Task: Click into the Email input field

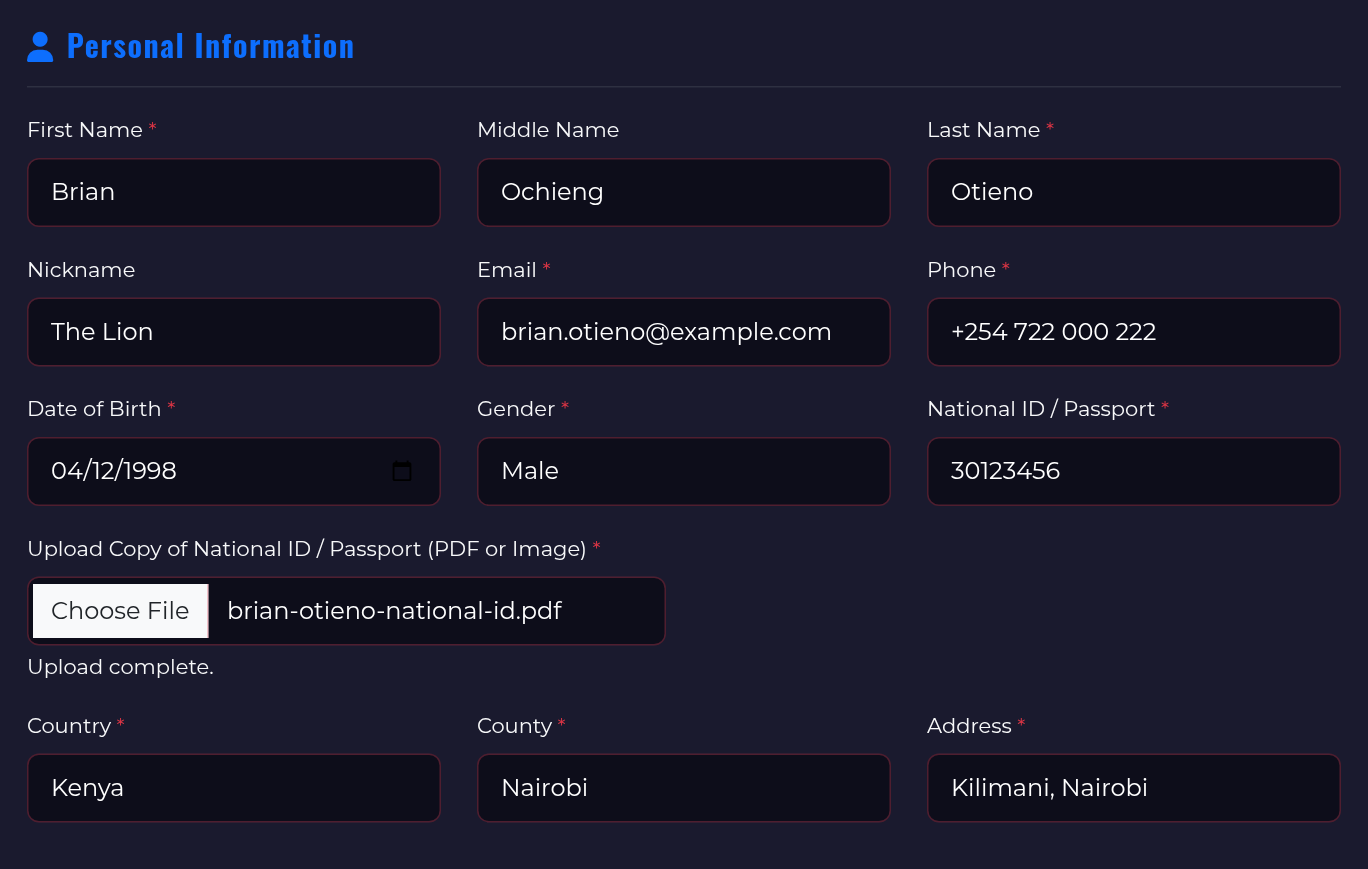Action: tap(684, 332)
